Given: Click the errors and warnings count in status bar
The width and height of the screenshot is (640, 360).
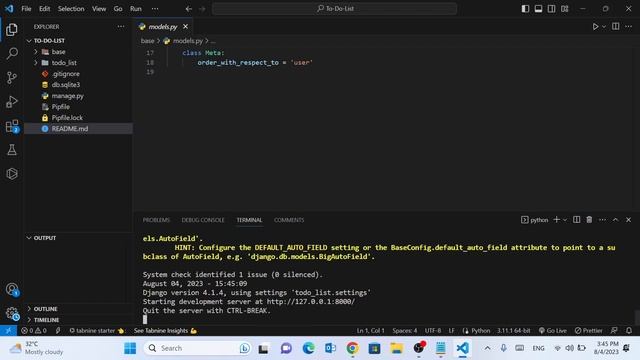Looking at the screenshot, I should click(x=34, y=331).
